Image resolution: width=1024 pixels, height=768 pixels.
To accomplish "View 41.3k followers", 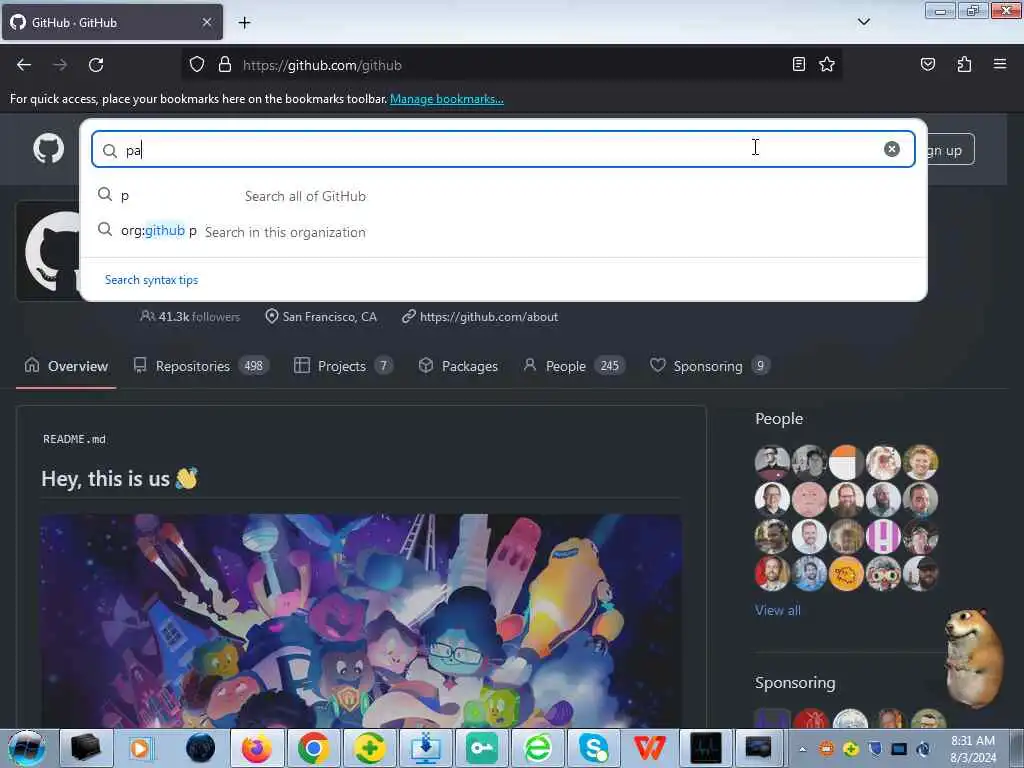I will 190,317.
